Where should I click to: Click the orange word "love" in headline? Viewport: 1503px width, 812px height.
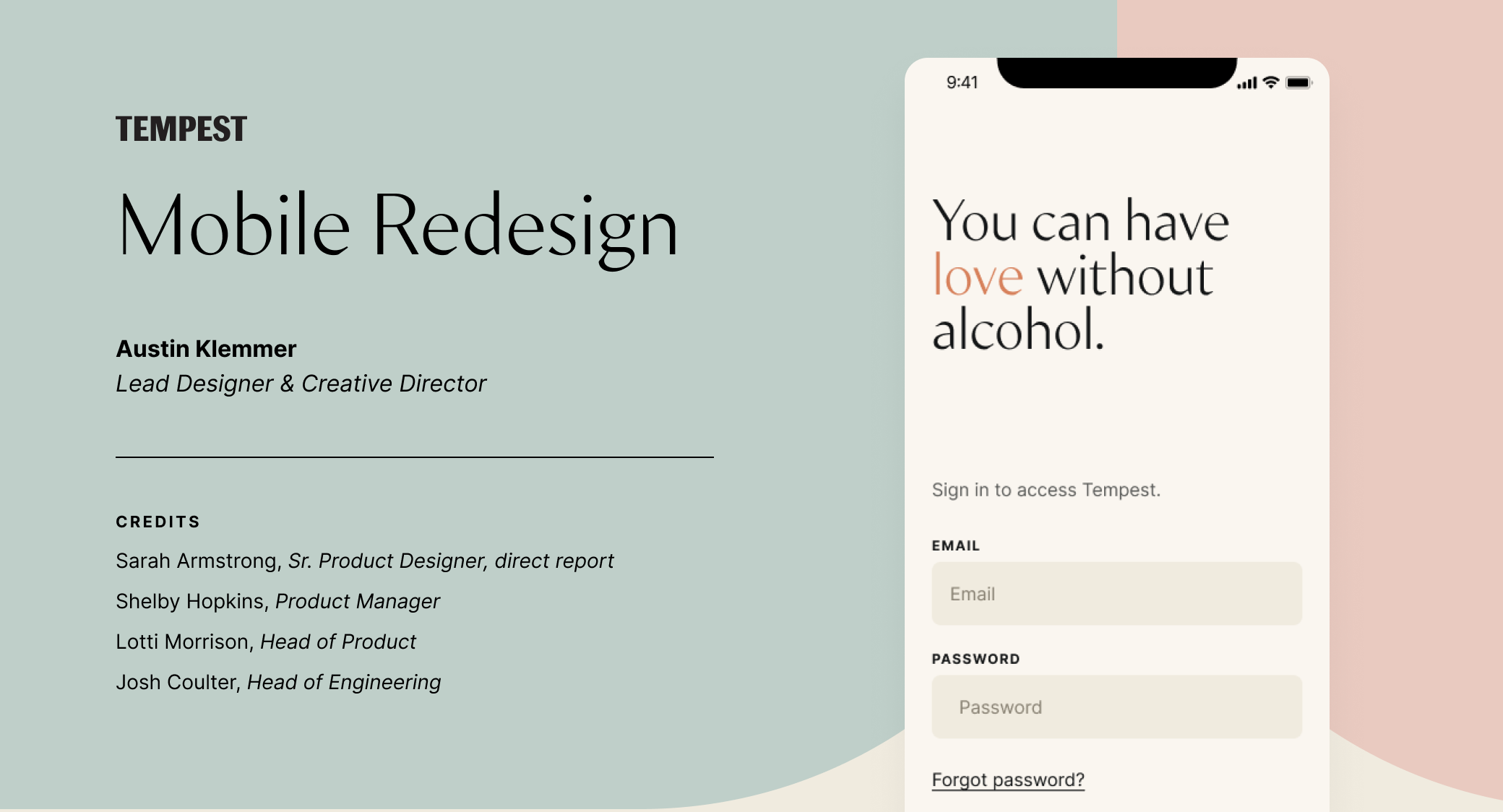pos(978,277)
